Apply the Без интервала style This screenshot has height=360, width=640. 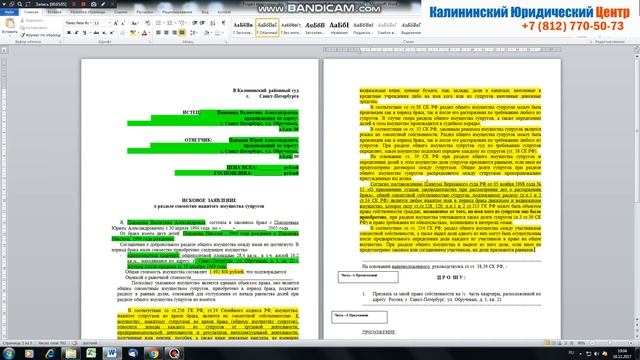pyautogui.click(x=291, y=28)
